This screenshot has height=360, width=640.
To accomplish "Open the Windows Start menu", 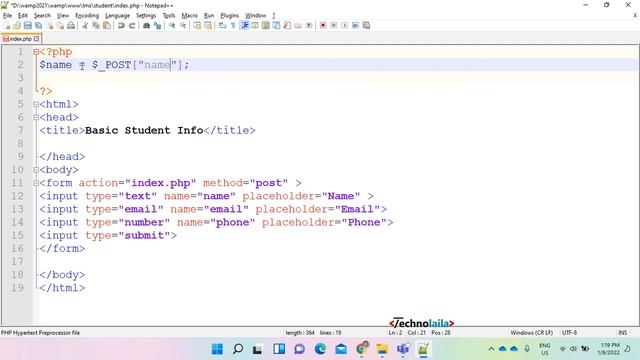I will point(217,349).
